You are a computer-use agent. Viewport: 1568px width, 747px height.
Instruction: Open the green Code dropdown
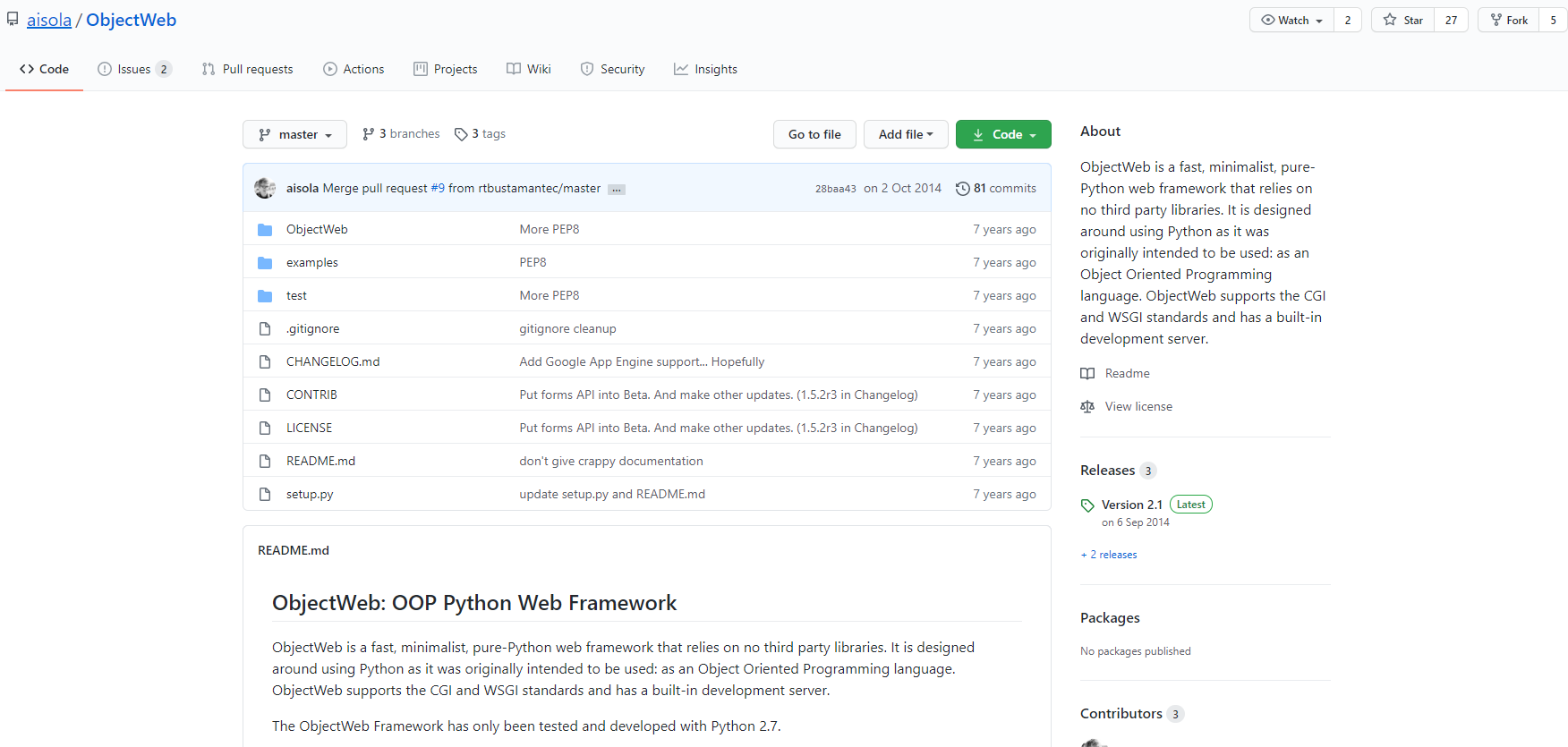point(1003,134)
